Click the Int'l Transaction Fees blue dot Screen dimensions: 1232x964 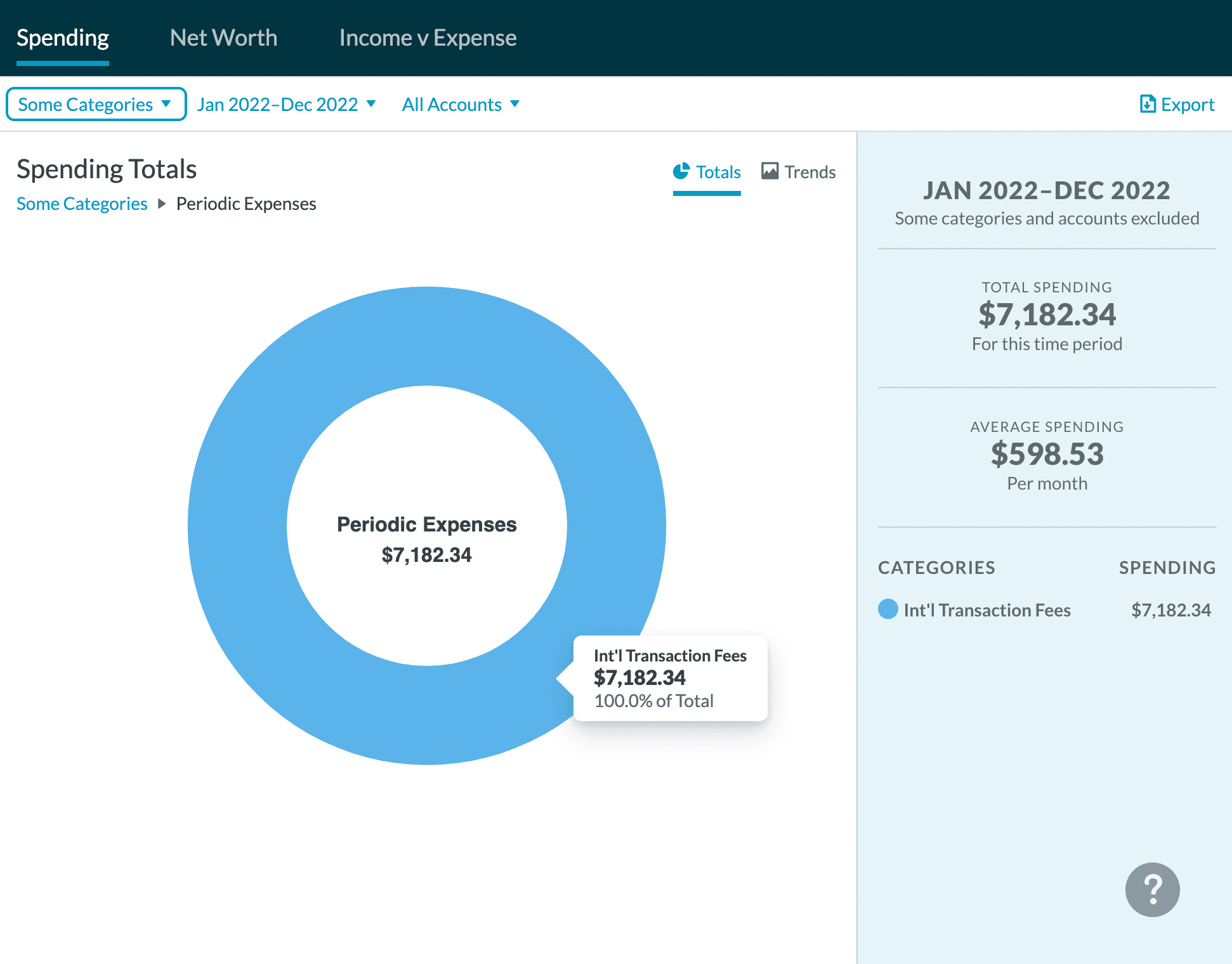tap(888, 609)
